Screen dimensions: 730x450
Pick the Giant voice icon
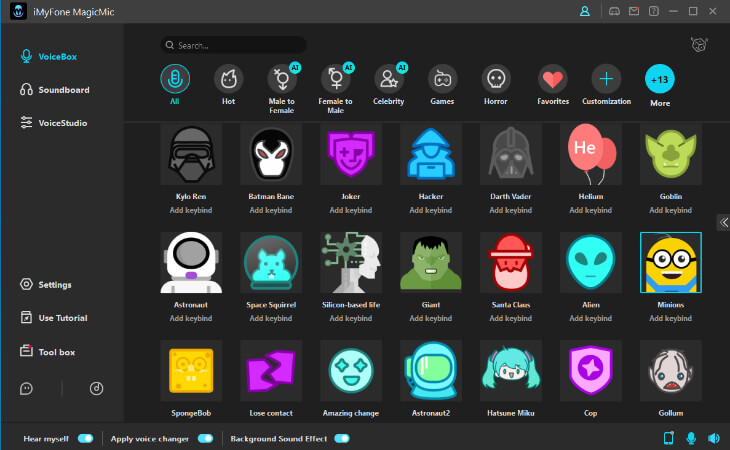click(431, 262)
